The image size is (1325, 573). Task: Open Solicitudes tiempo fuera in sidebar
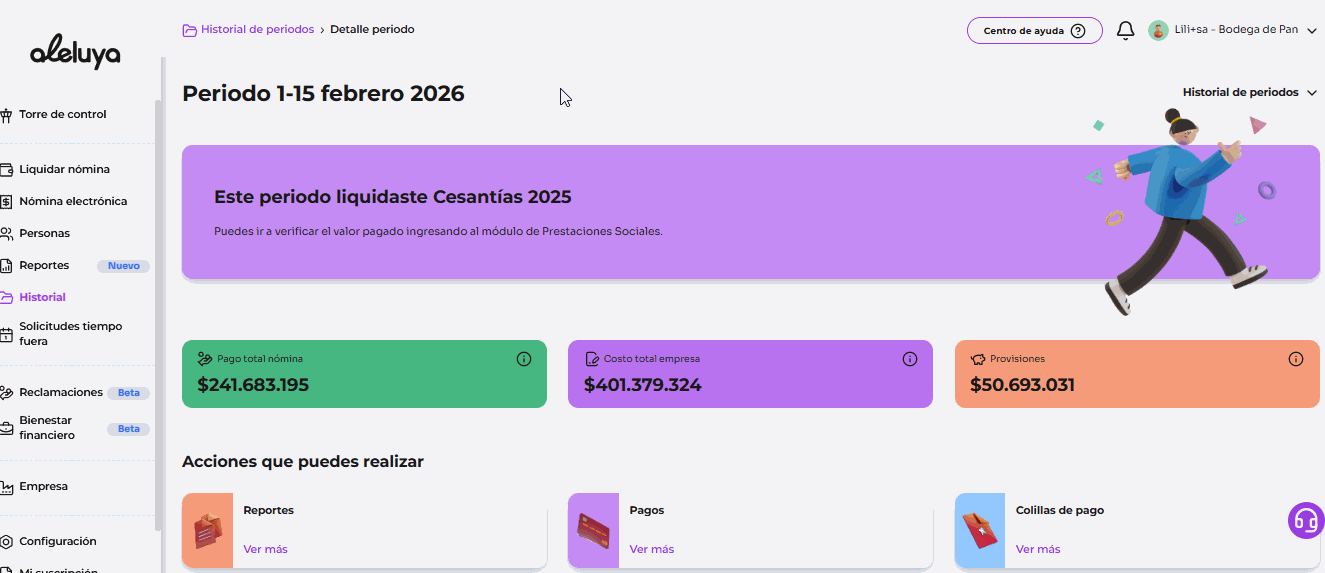tap(70, 333)
